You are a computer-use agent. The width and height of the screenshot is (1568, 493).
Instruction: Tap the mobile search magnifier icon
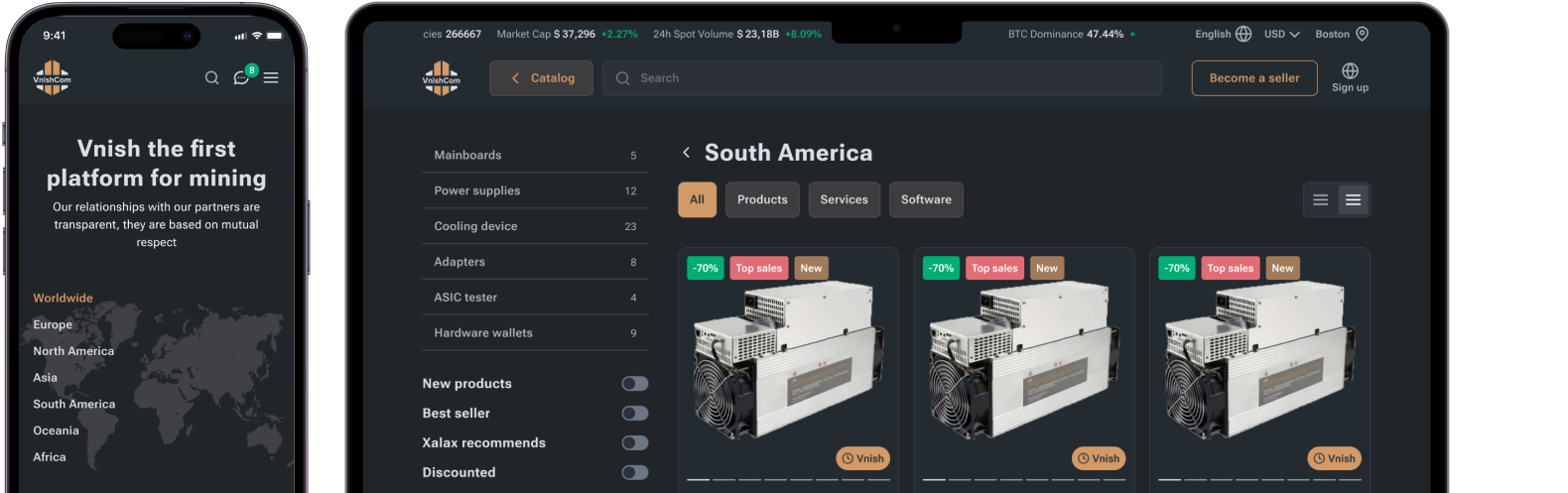[x=211, y=77]
